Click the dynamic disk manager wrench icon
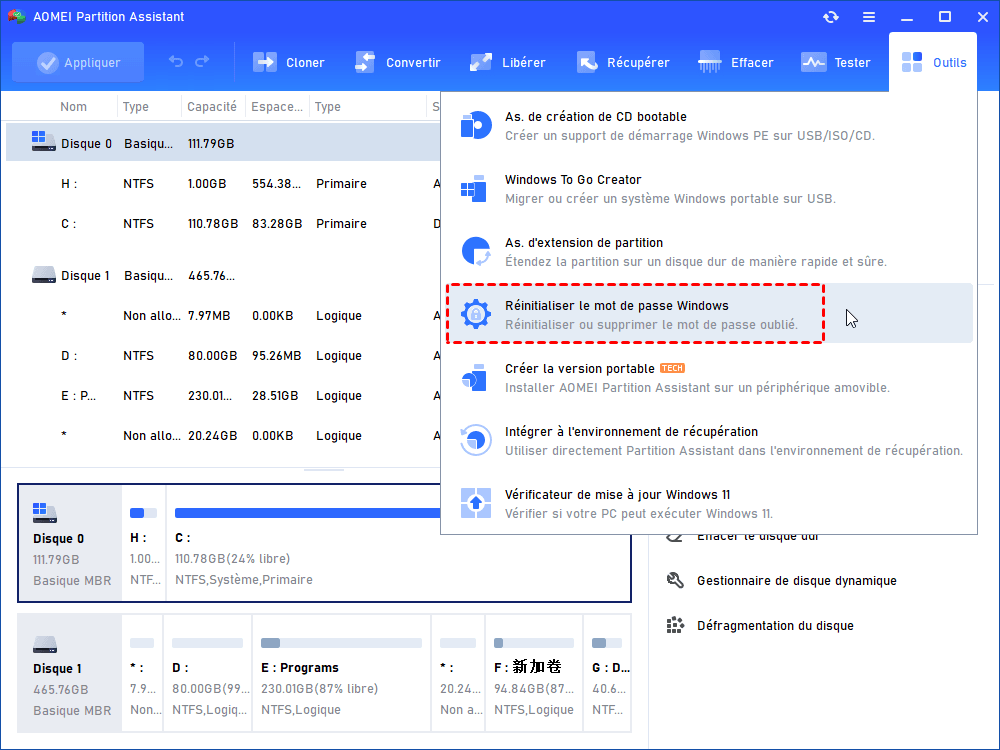This screenshot has height=750, width=1000. click(x=675, y=580)
